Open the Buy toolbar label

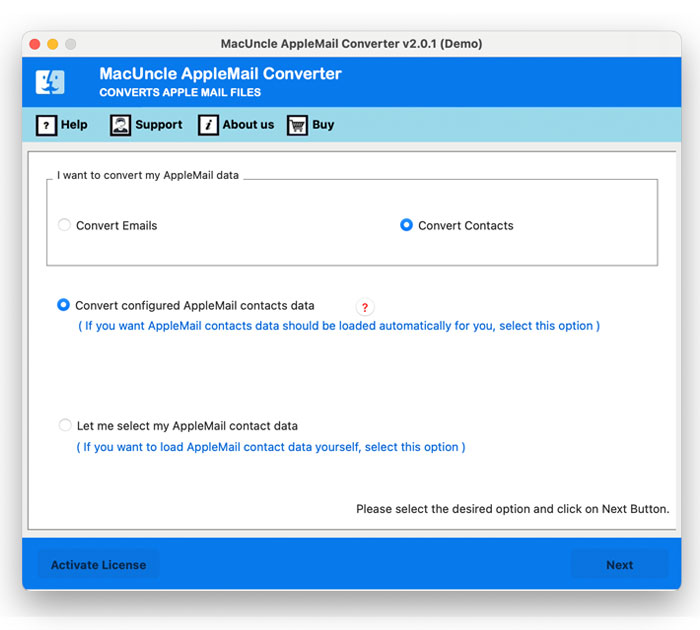point(323,125)
